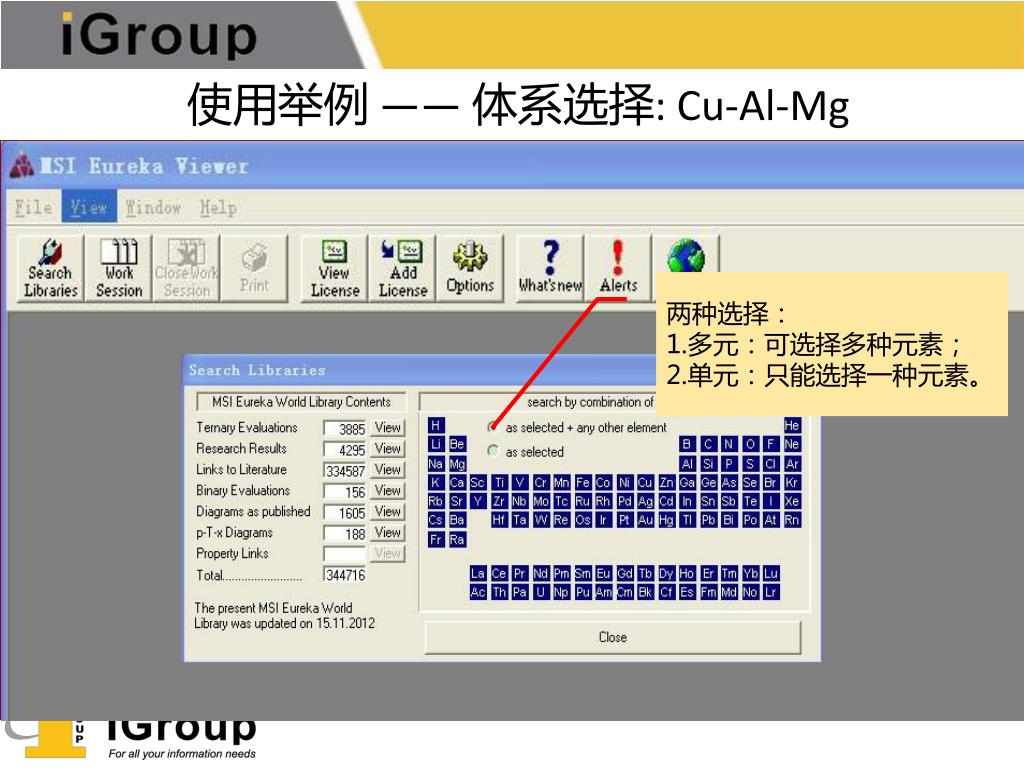Select the La lanthanide element button

(478, 573)
